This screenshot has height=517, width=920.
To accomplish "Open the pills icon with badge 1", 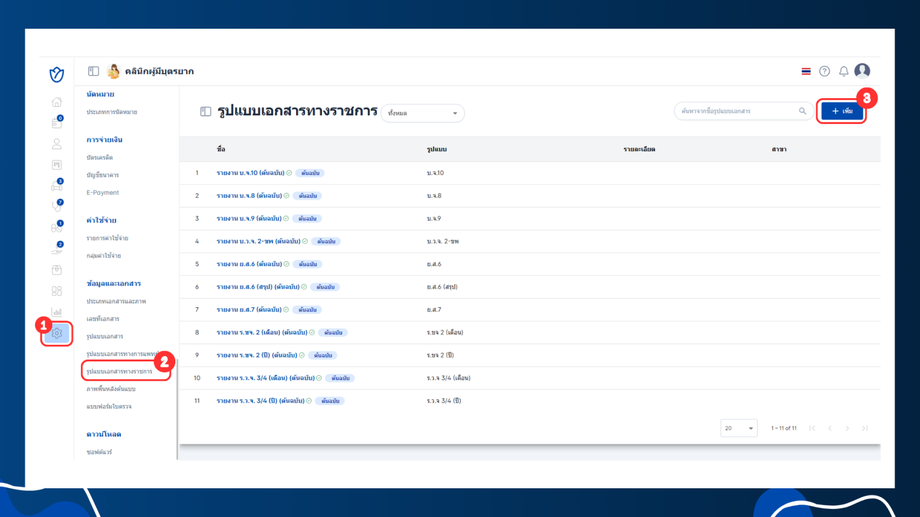I will (x=57, y=227).
